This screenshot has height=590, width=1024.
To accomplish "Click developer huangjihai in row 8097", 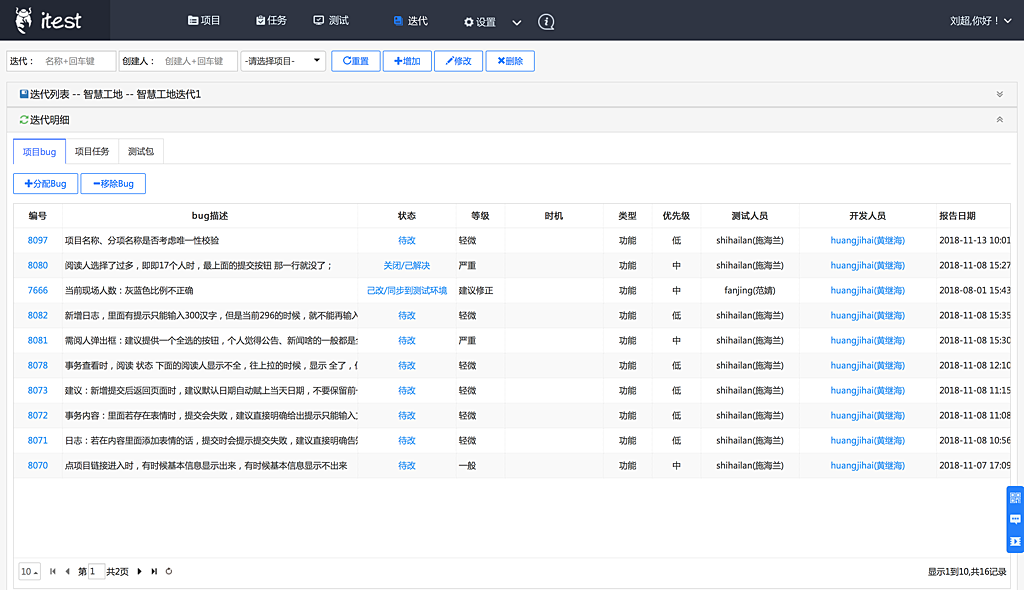I will pos(867,240).
